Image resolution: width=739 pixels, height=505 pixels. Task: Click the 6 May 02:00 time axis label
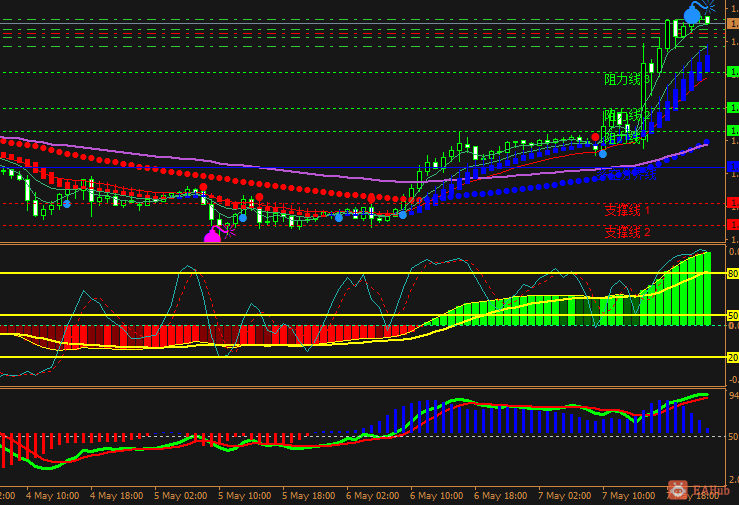[372, 496]
